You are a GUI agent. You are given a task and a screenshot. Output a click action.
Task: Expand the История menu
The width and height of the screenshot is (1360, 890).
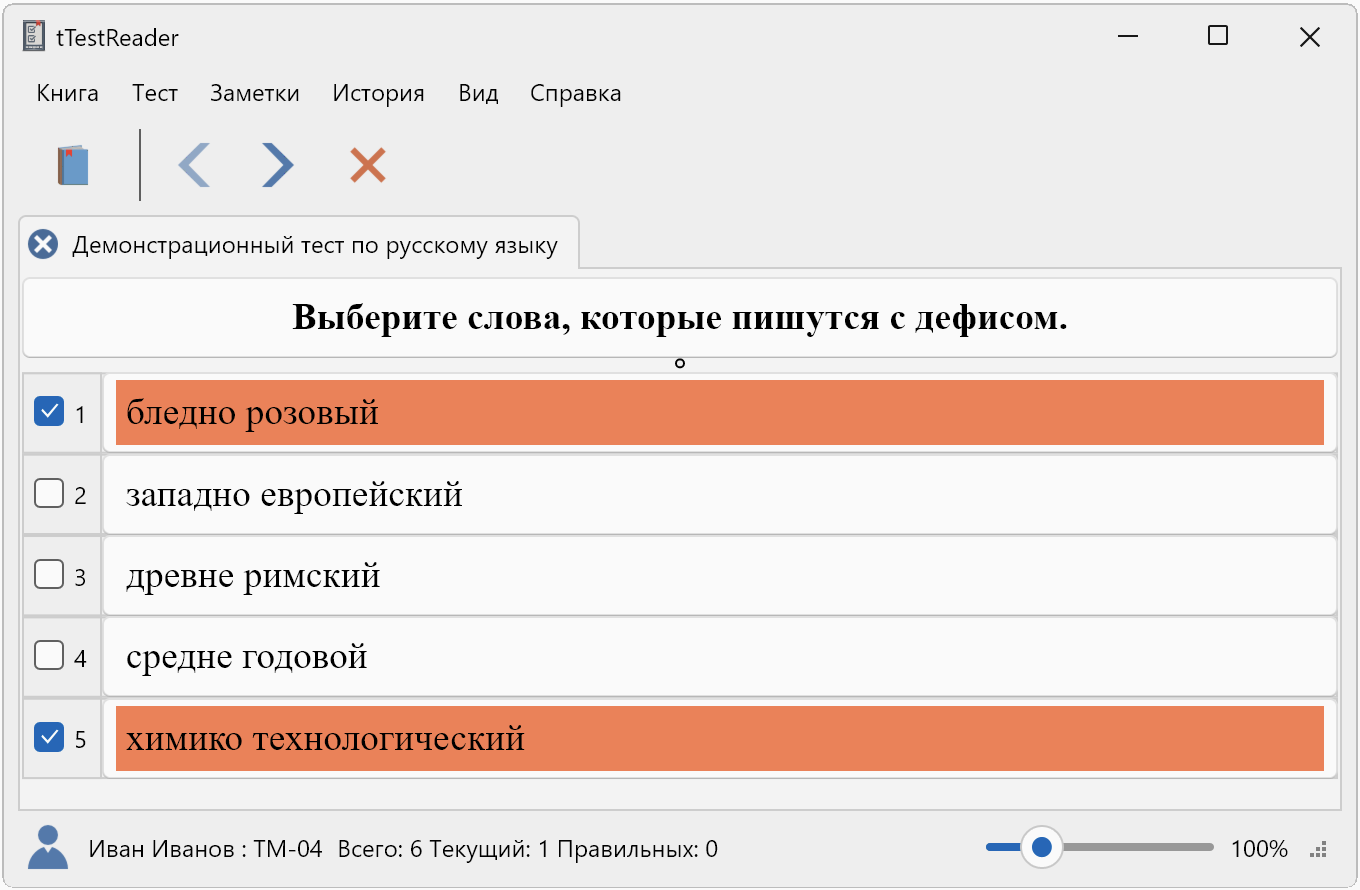[379, 93]
